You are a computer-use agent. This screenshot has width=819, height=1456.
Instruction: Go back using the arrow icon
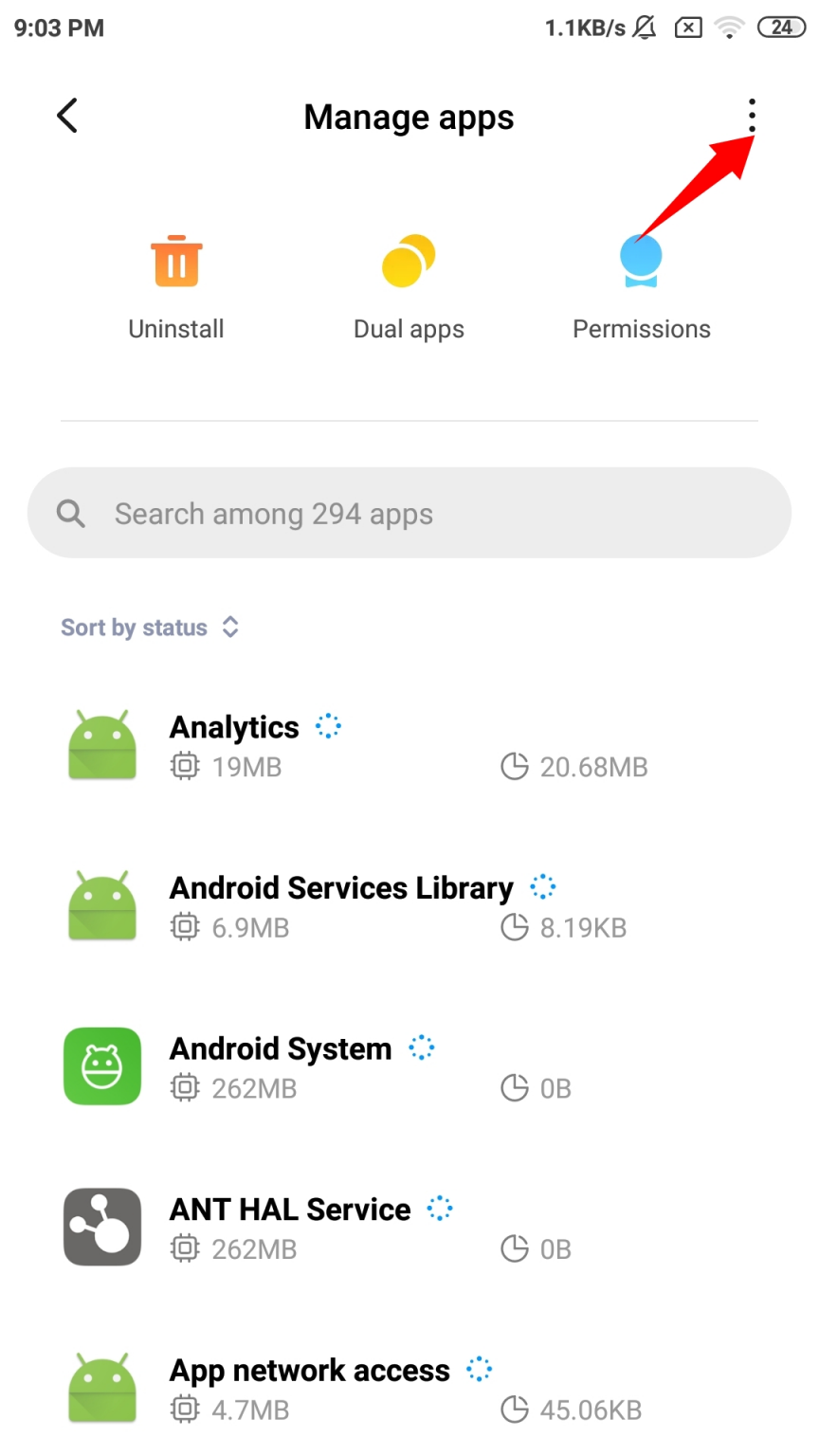point(66,116)
